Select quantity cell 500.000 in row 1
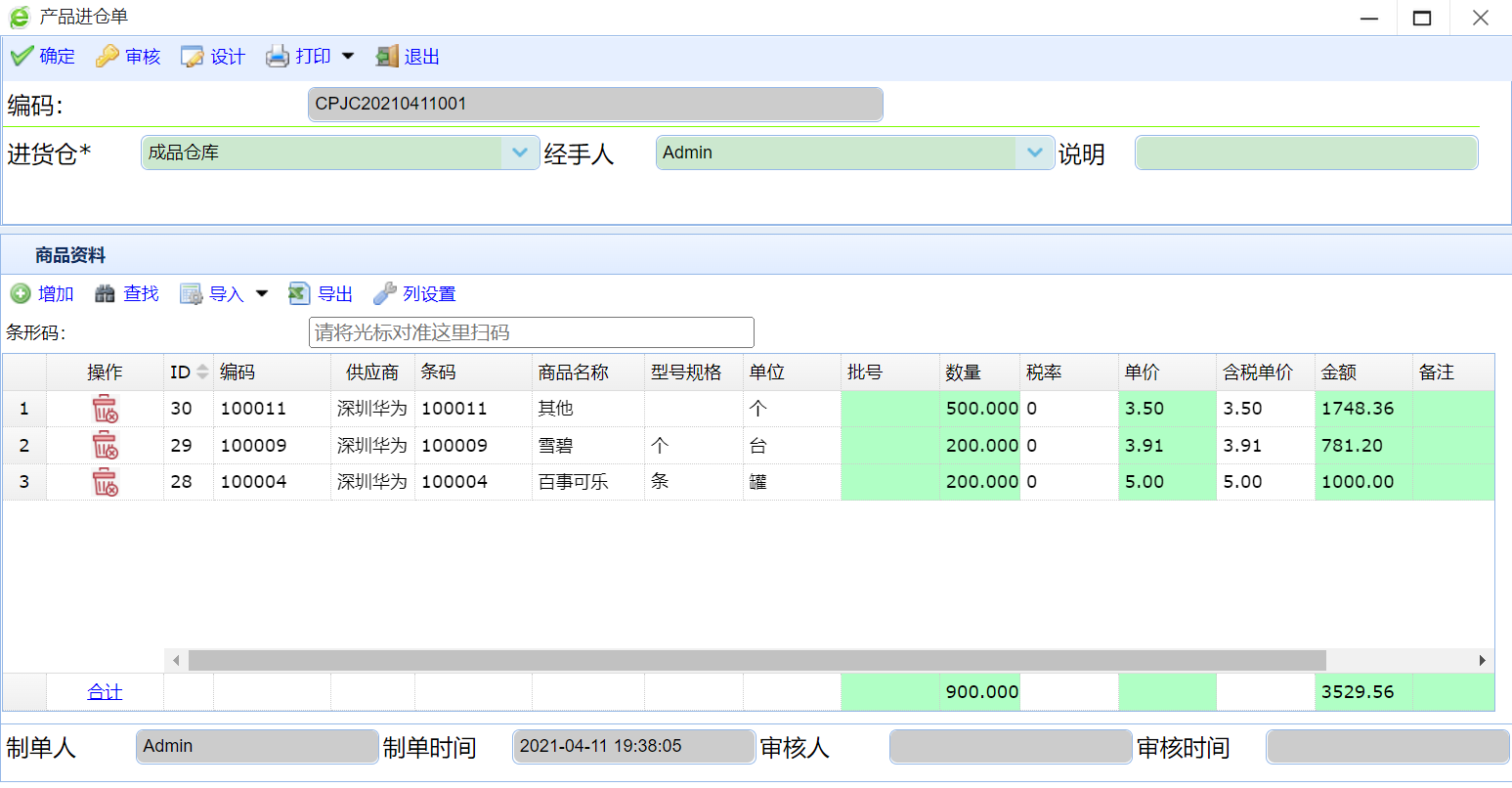1512x788 pixels. [980, 409]
